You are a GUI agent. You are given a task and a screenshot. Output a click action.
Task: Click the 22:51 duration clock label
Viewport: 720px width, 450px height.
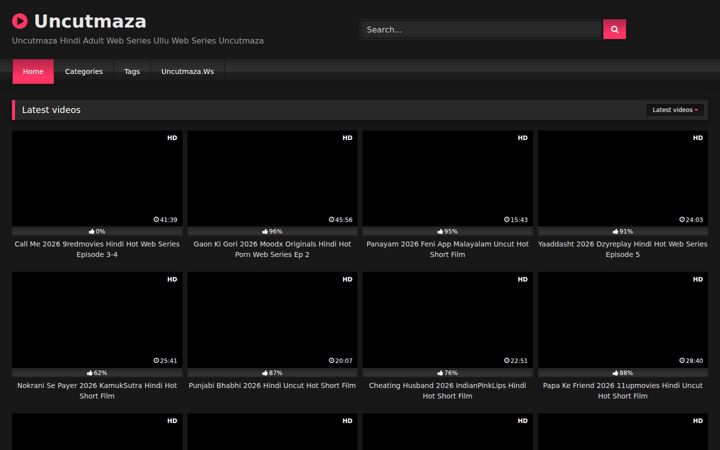click(x=516, y=361)
